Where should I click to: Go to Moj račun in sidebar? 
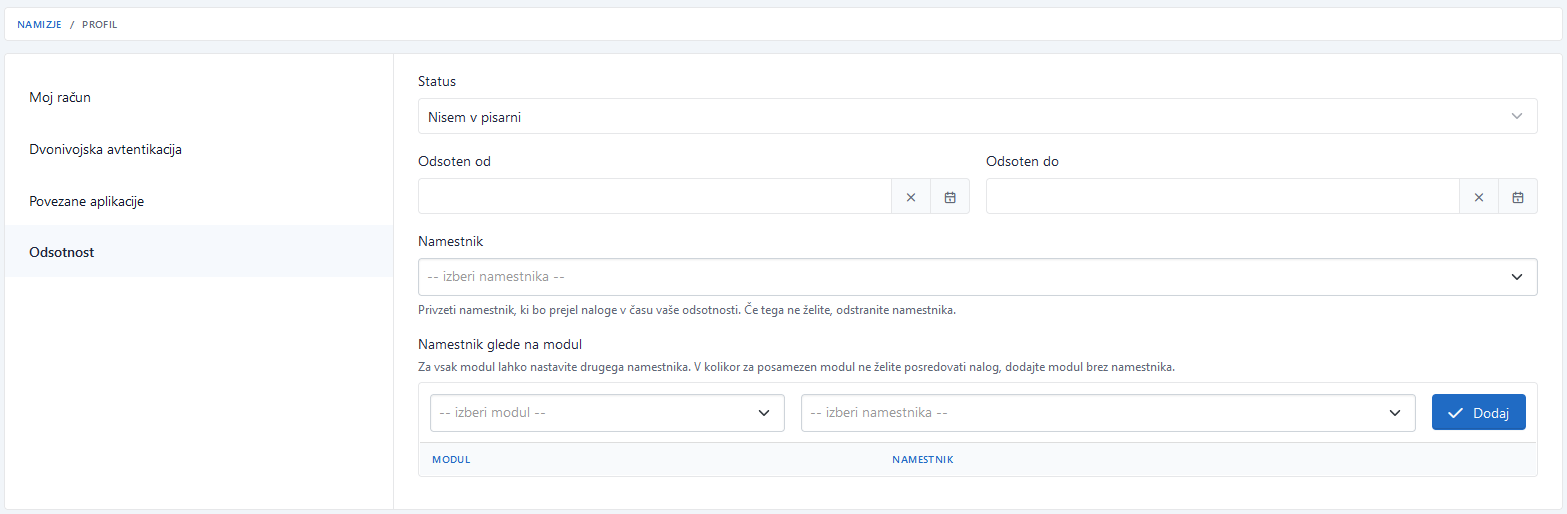pyautogui.click(x=60, y=98)
